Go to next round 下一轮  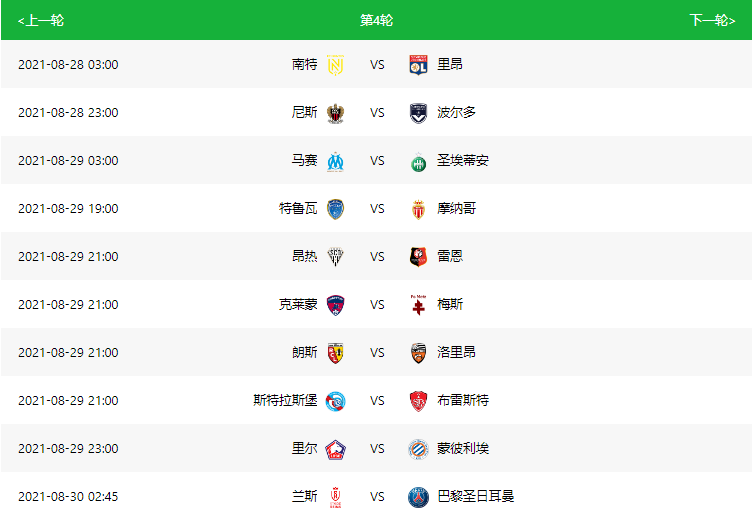click(712, 20)
